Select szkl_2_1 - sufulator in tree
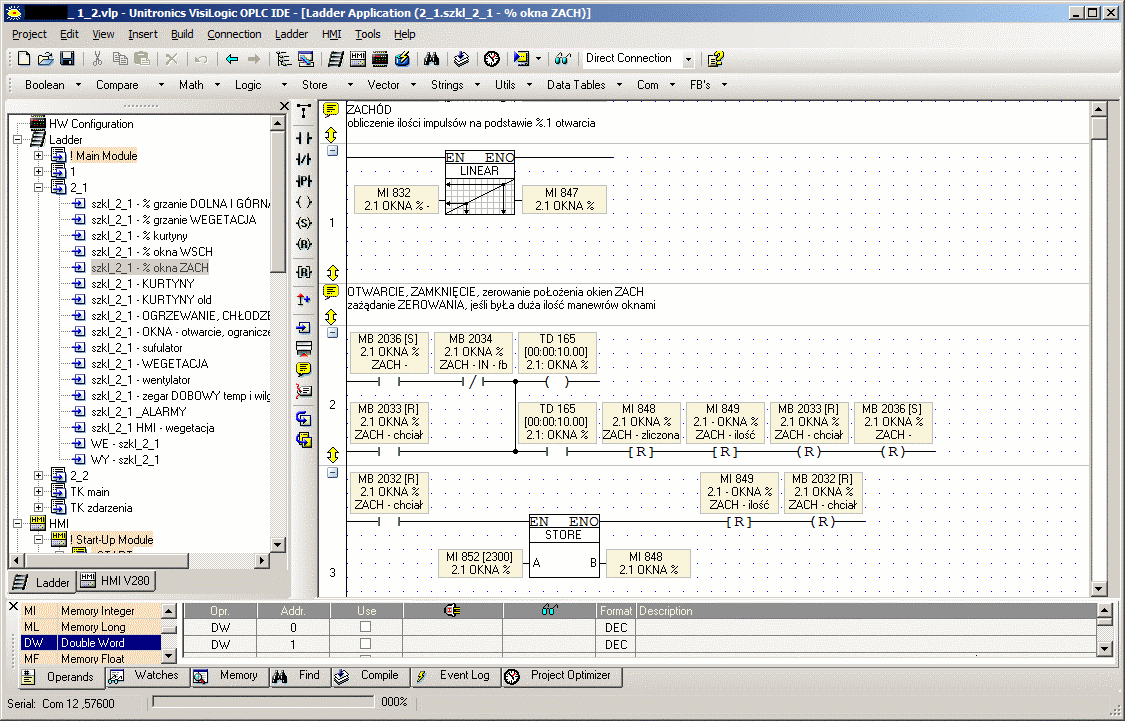The height and width of the screenshot is (721, 1125). coord(136,348)
